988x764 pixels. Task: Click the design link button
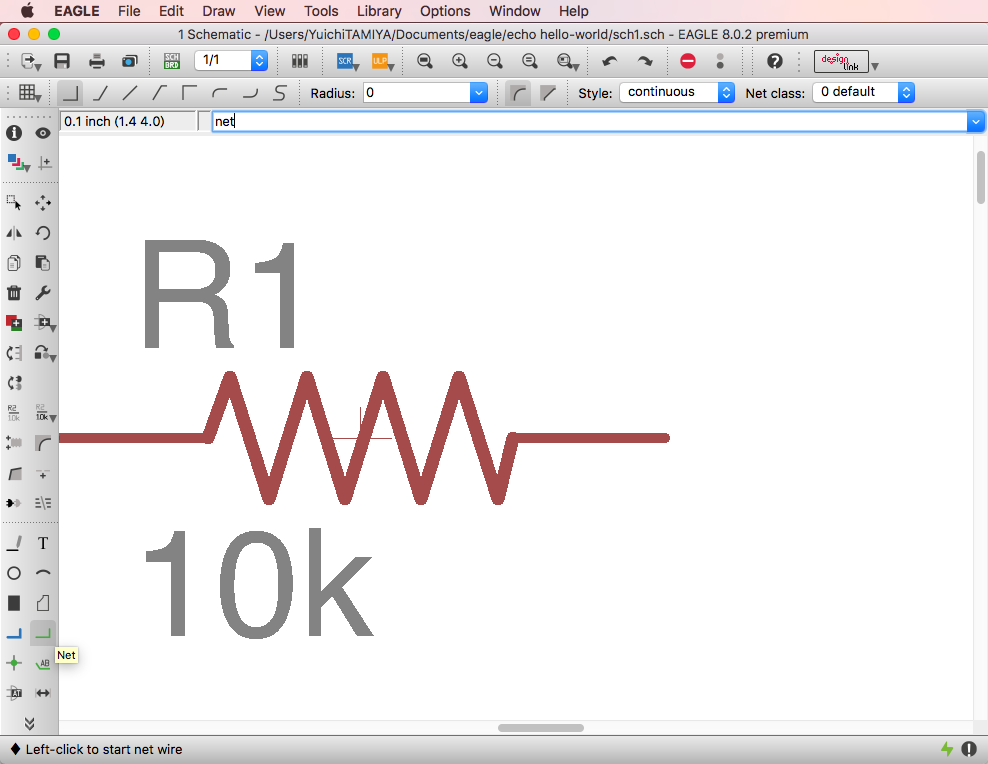click(841, 62)
